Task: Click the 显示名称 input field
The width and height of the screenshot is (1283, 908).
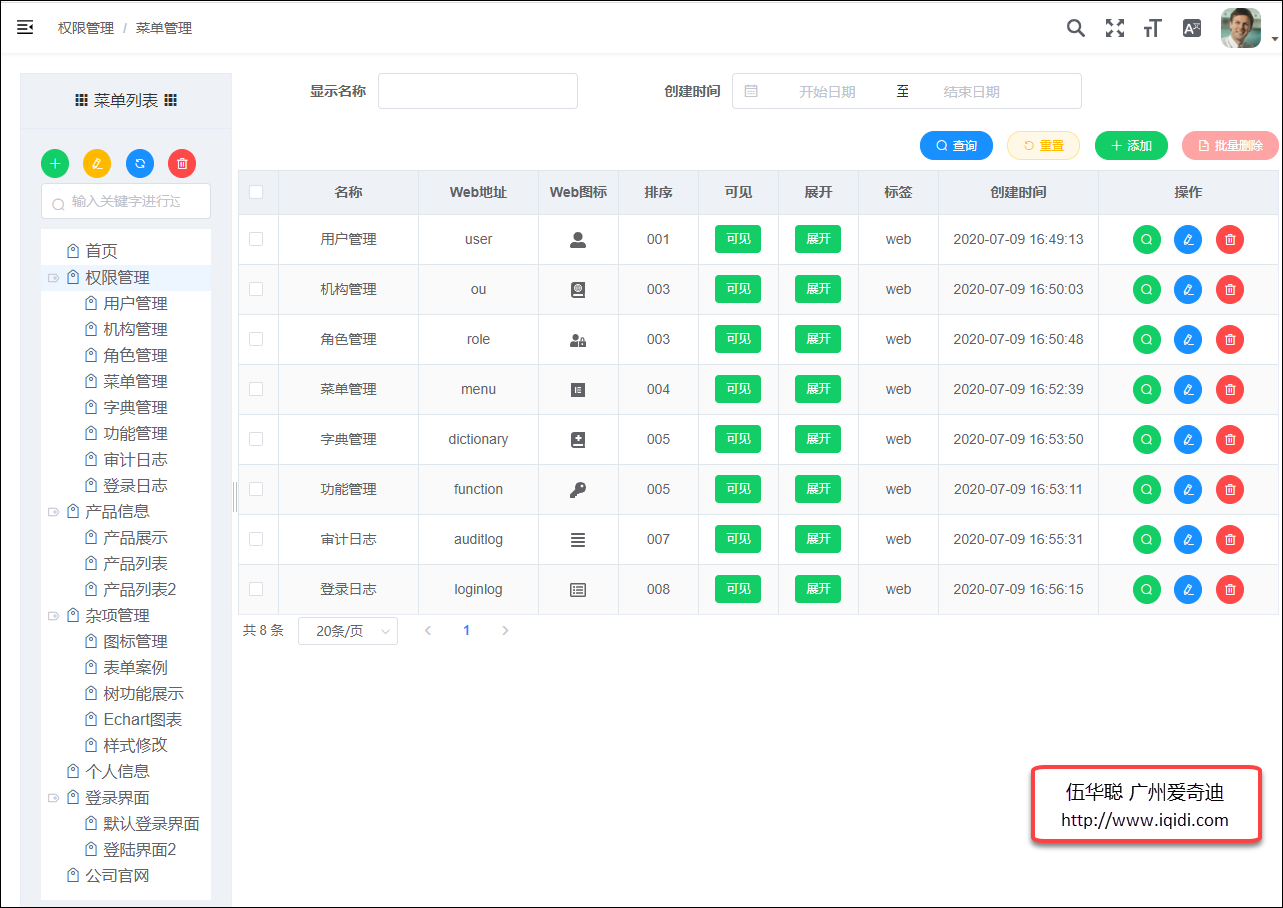Action: coord(478,91)
